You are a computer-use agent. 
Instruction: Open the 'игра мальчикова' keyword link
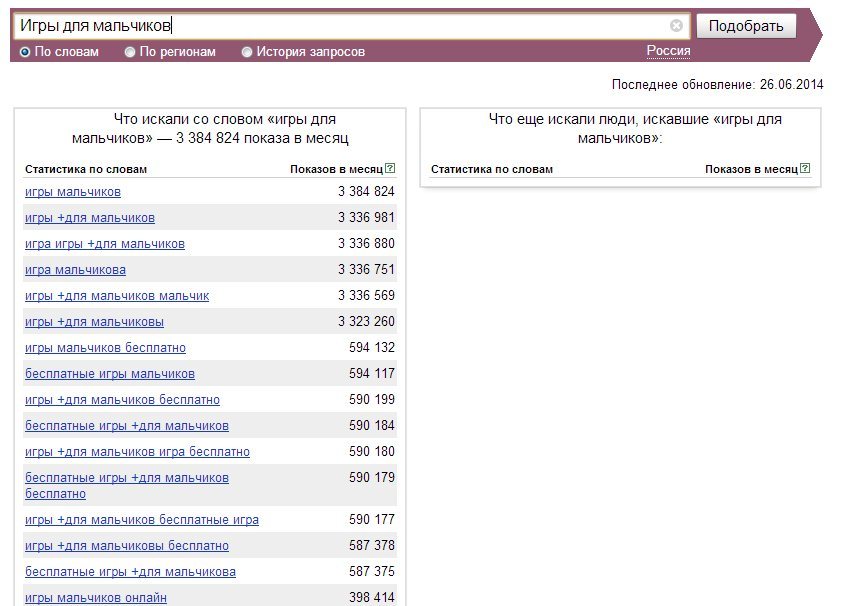(x=75, y=270)
